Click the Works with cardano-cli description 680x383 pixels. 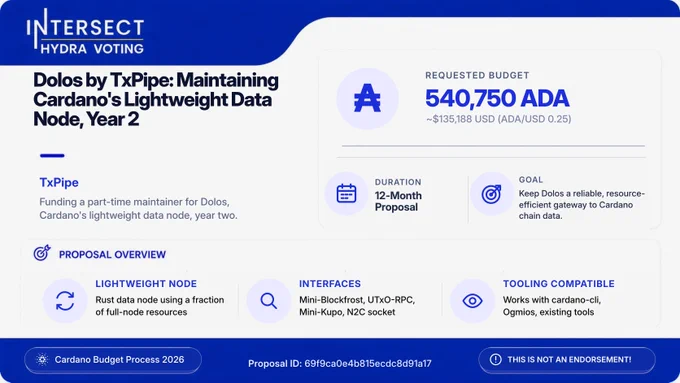pyautogui.click(x=552, y=306)
